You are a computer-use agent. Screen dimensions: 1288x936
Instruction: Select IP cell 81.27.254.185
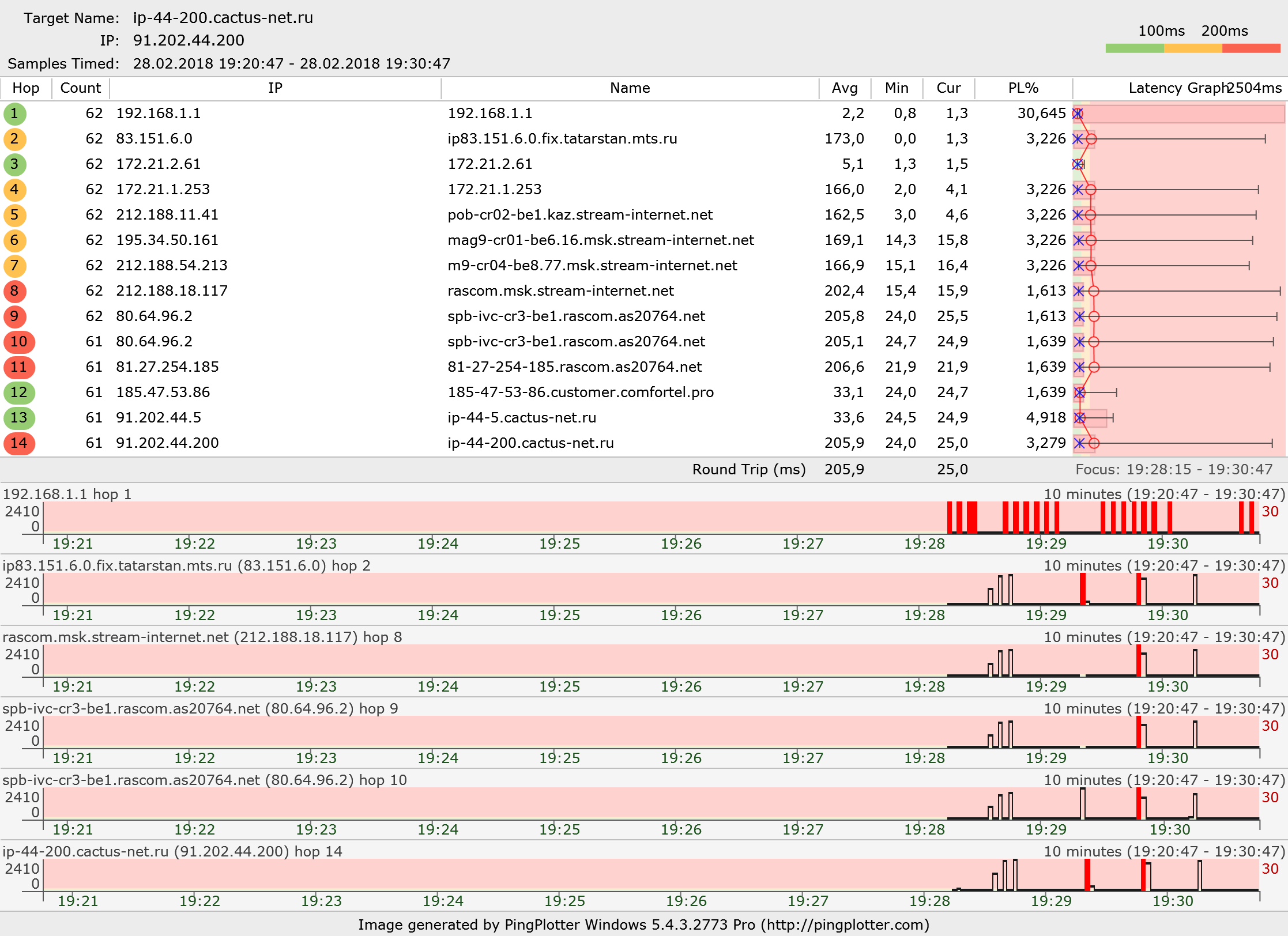pyautogui.click(x=167, y=367)
